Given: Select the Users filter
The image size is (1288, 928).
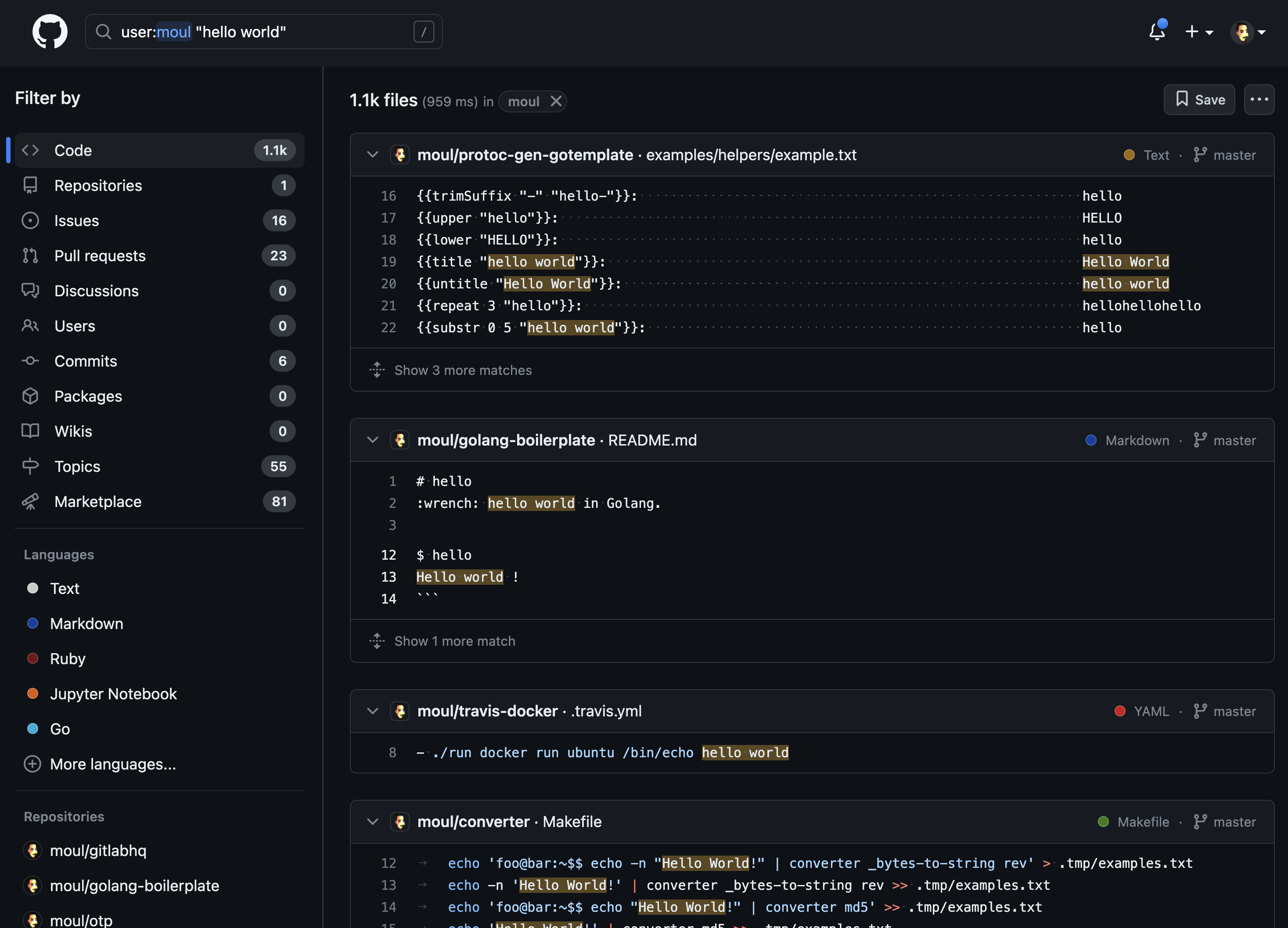Looking at the screenshot, I should coord(160,326).
